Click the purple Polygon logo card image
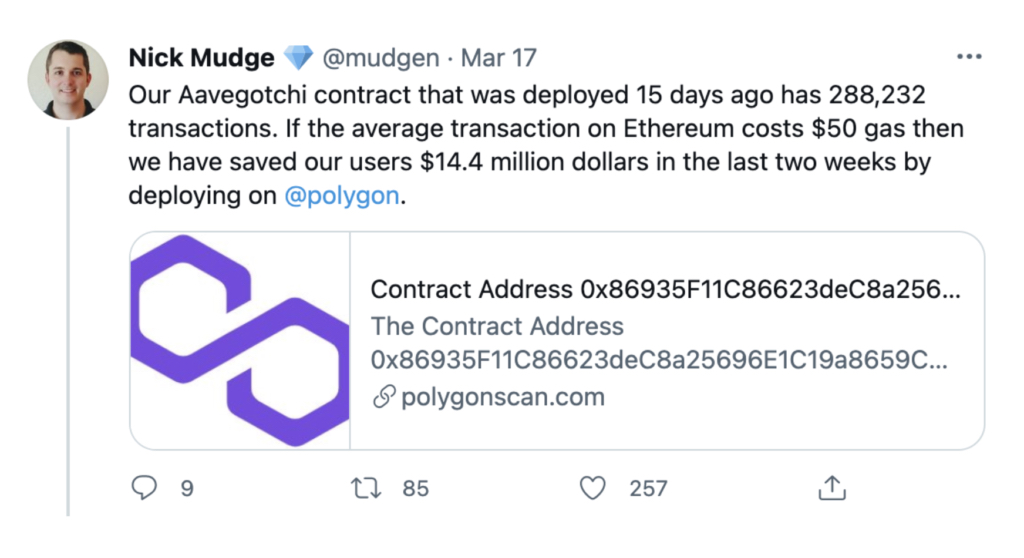The width and height of the screenshot is (1024, 558). pyautogui.click(x=240, y=340)
